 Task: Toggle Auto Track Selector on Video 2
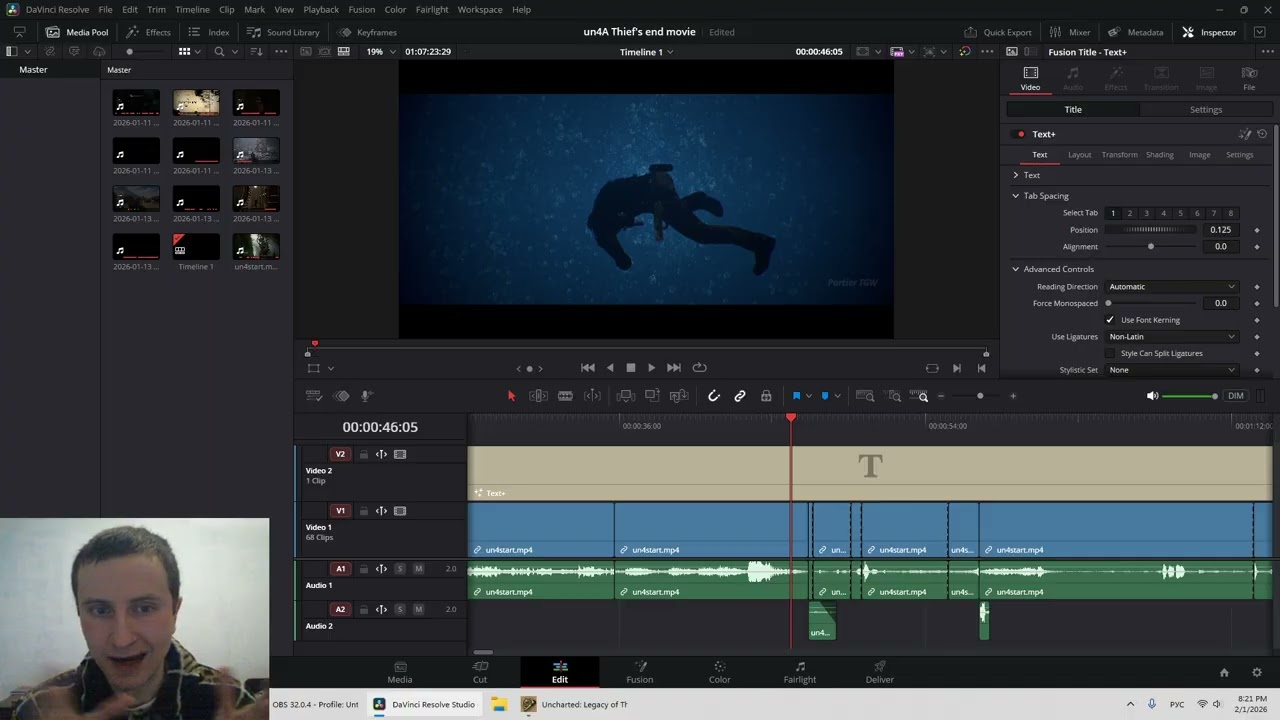[x=381, y=454]
